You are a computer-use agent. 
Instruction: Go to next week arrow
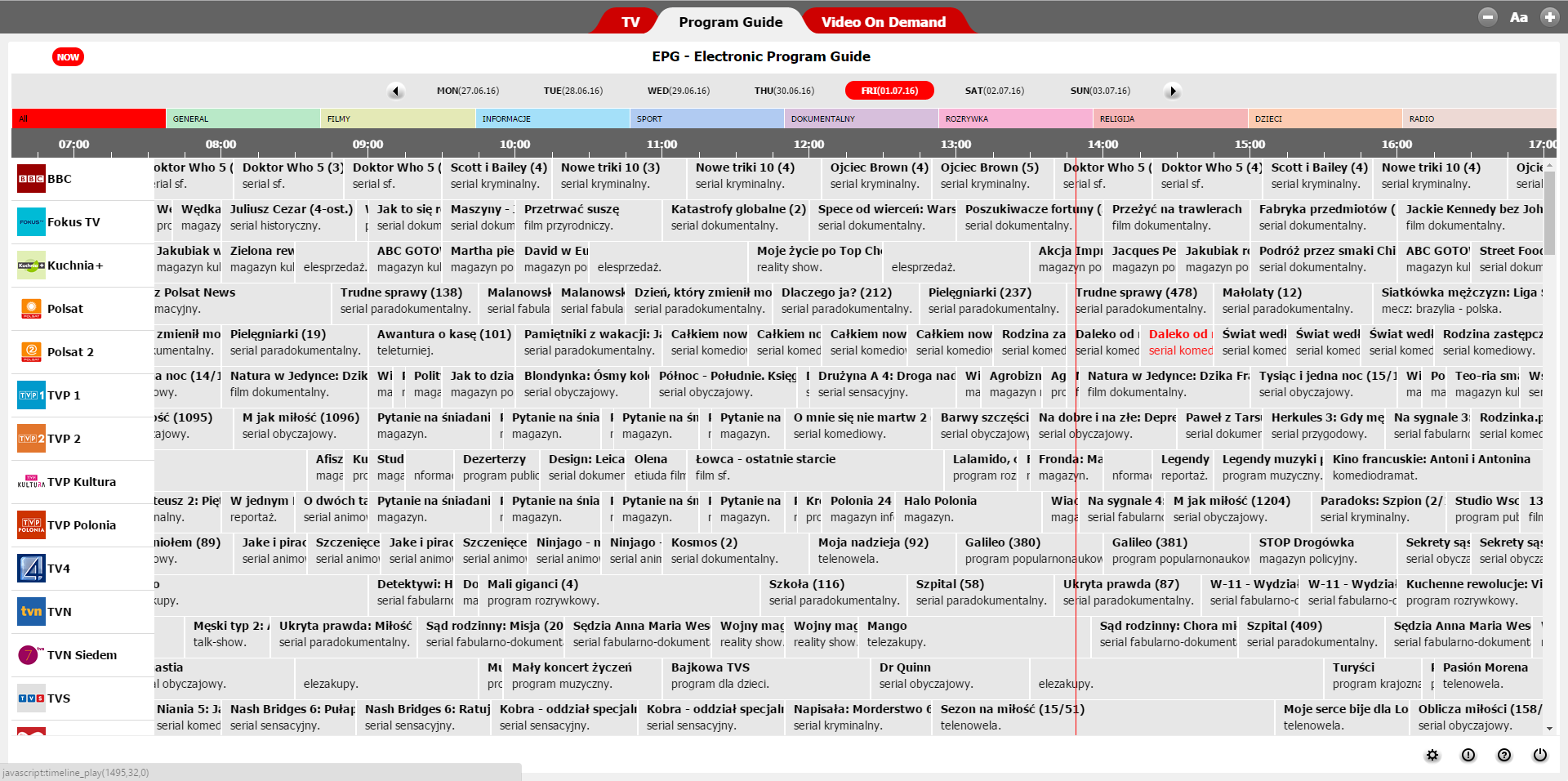click(x=1173, y=91)
